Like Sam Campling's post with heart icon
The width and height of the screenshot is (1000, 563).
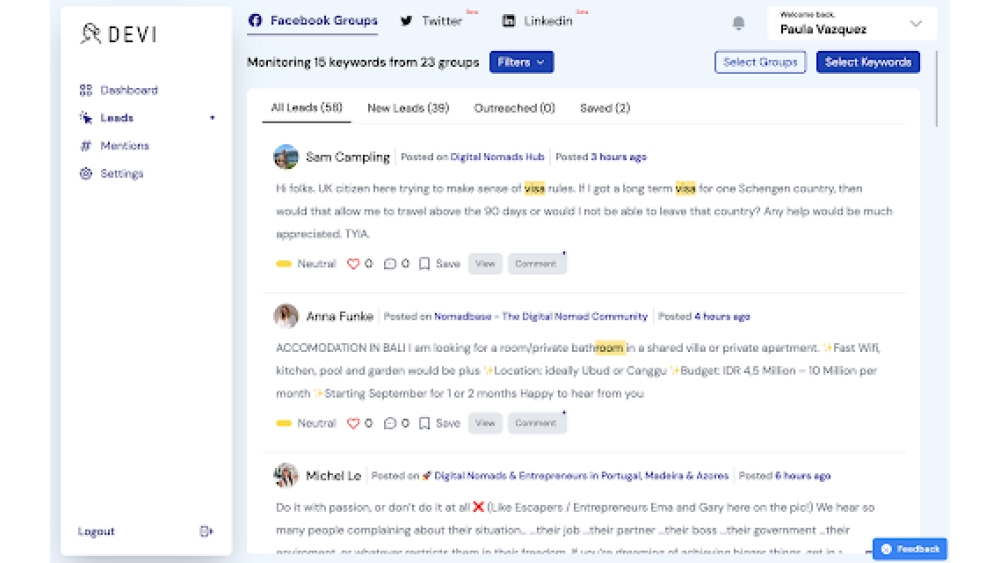pos(353,263)
